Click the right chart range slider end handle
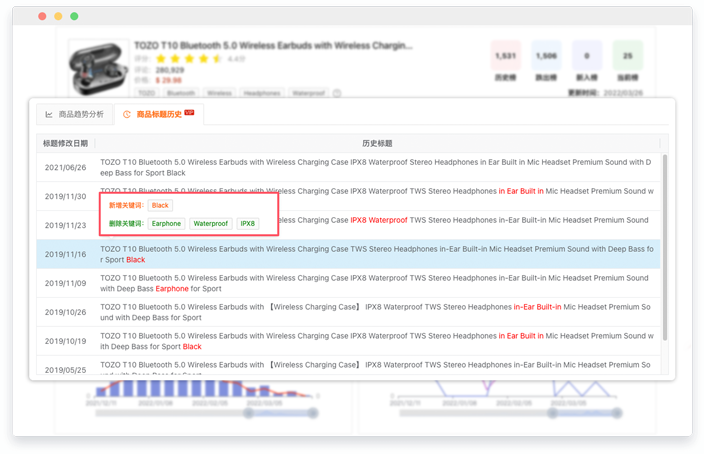The width and height of the screenshot is (704, 454). 617,413
